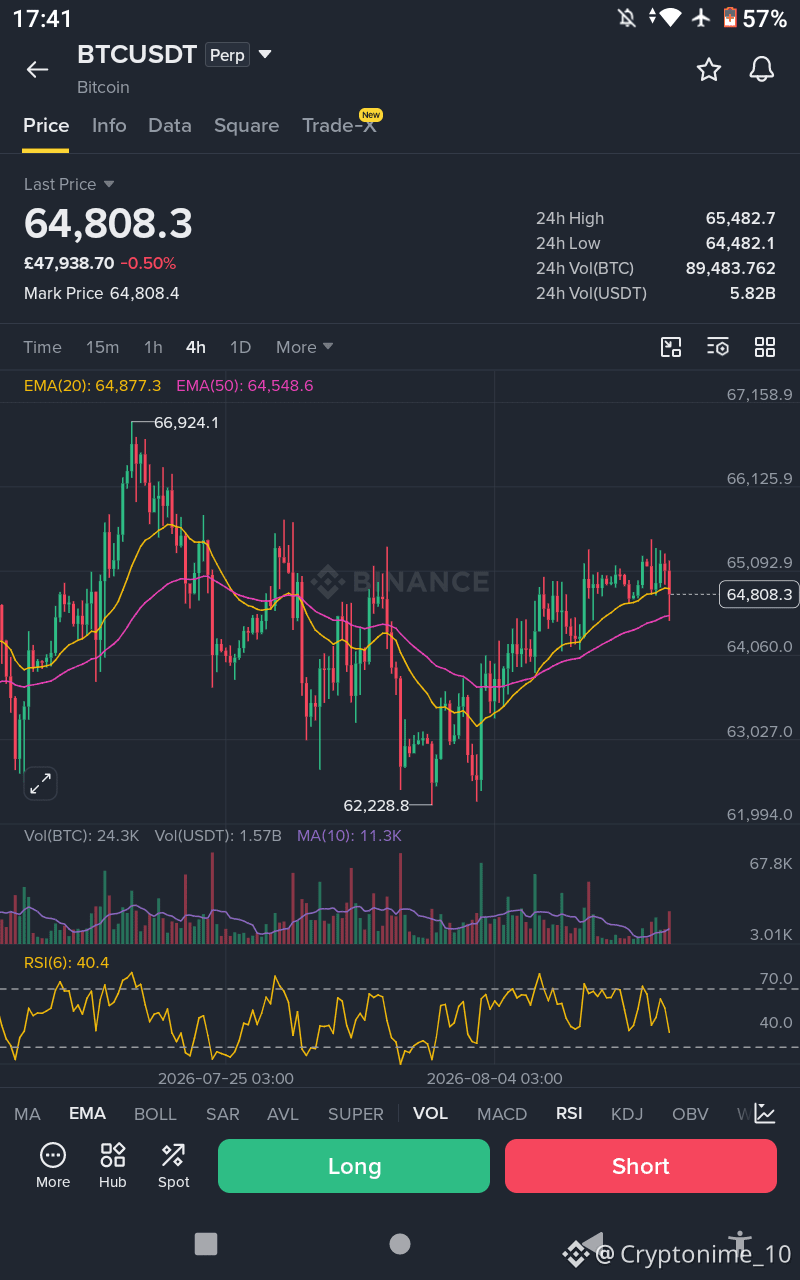
Task: Tap the 66,924.1 high marker on chart
Action: pos(186,423)
